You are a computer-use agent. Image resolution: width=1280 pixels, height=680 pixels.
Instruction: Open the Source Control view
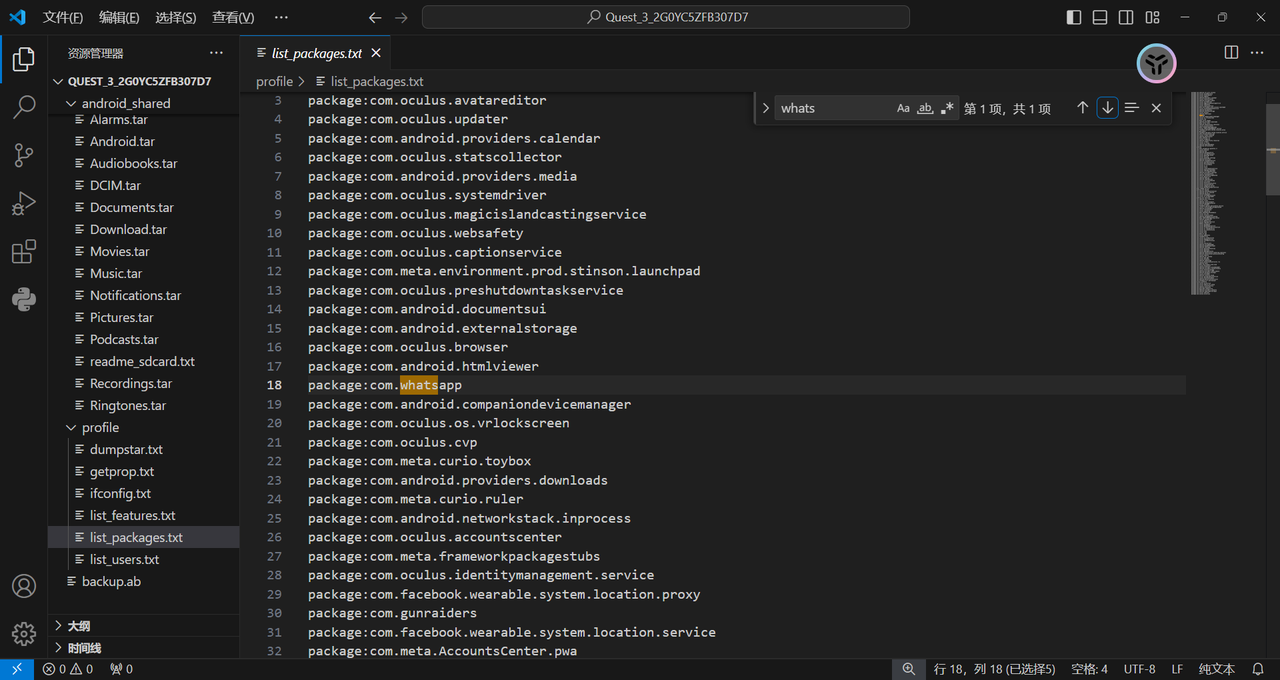coord(24,155)
